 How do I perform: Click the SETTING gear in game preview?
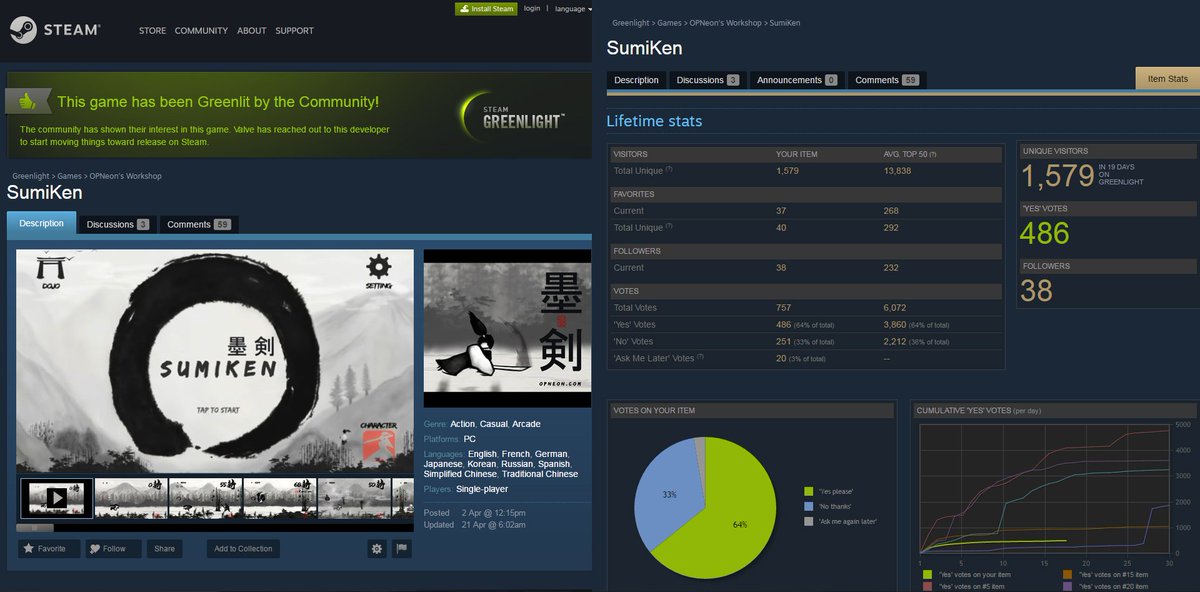click(x=378, y=272)
